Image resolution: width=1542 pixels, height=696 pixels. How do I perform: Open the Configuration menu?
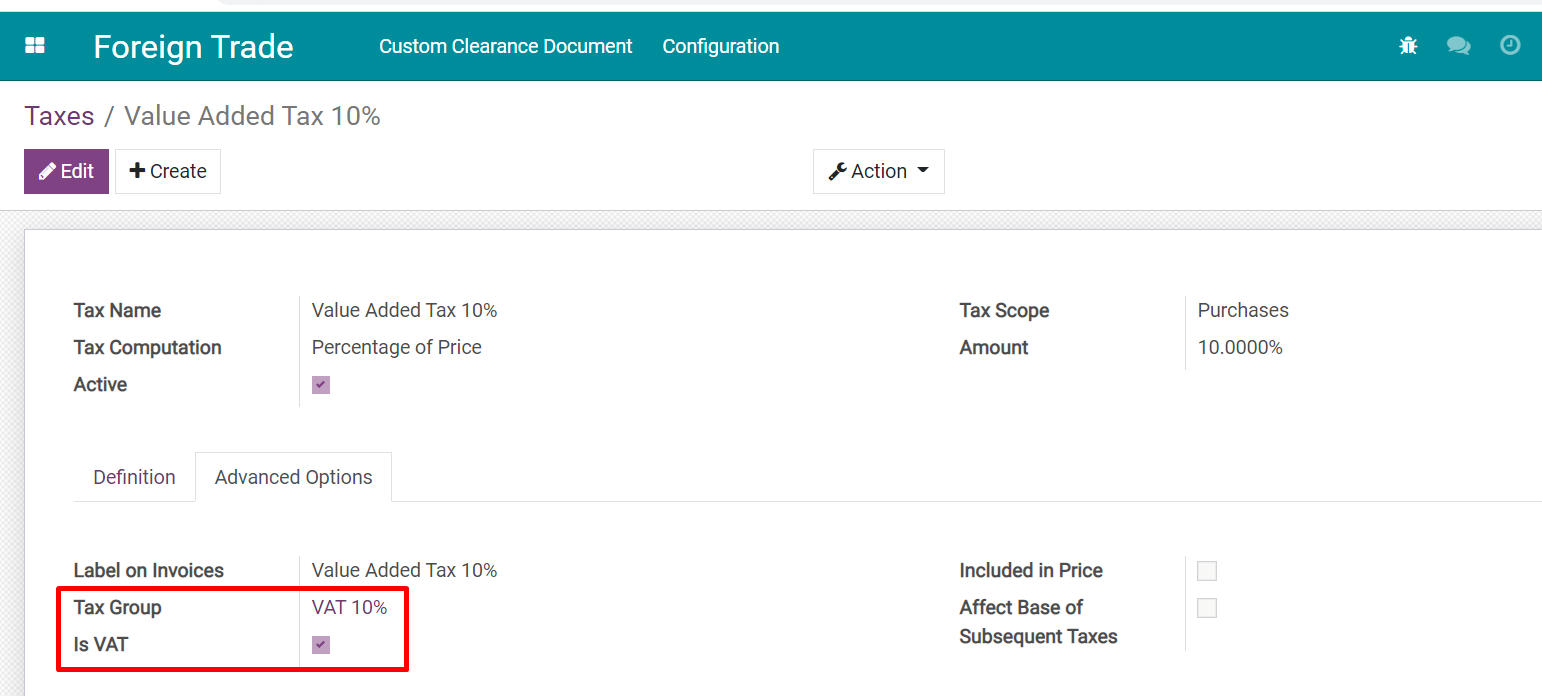point(720,46)
